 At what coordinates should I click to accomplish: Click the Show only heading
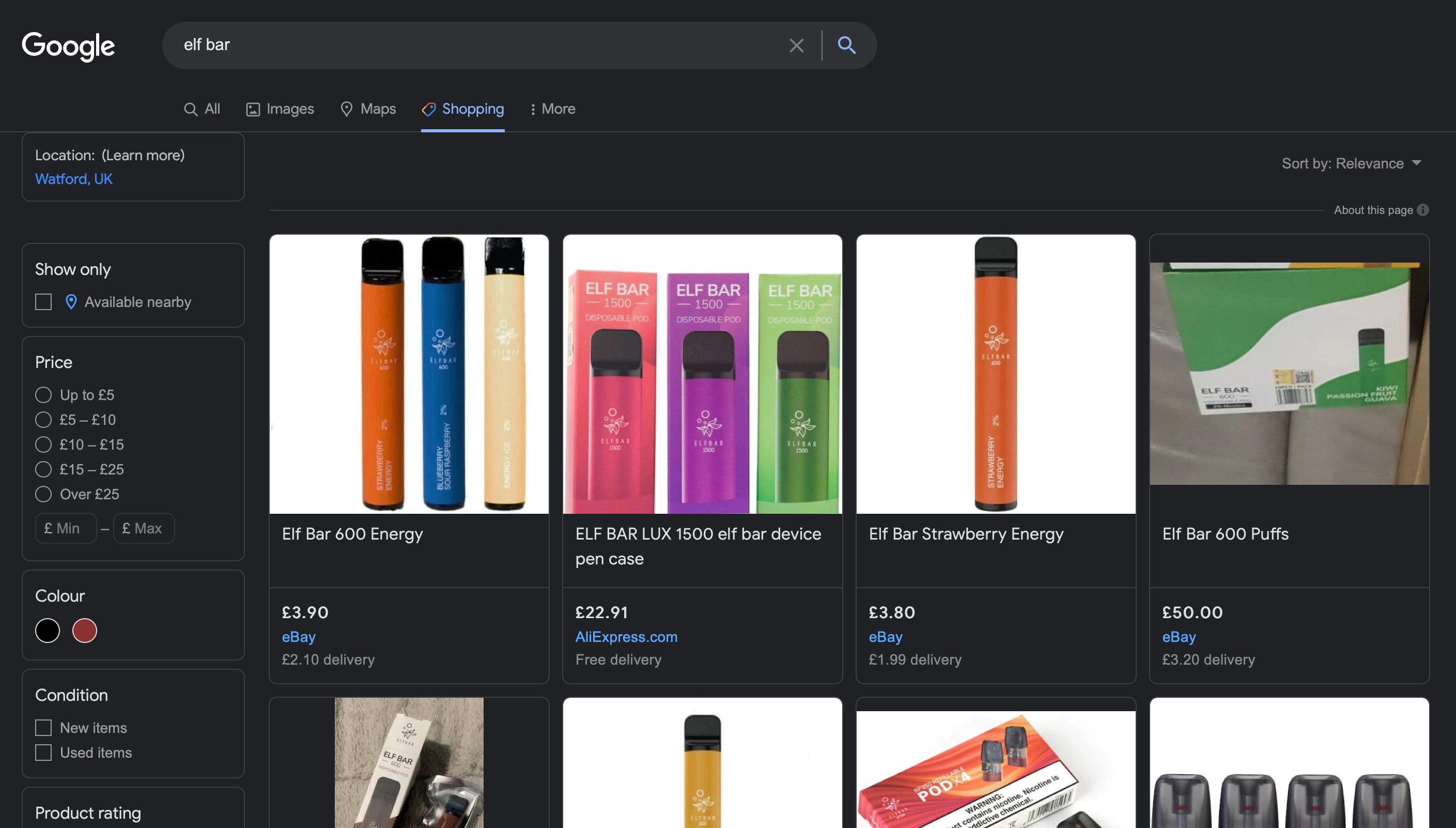coord(73,270)
